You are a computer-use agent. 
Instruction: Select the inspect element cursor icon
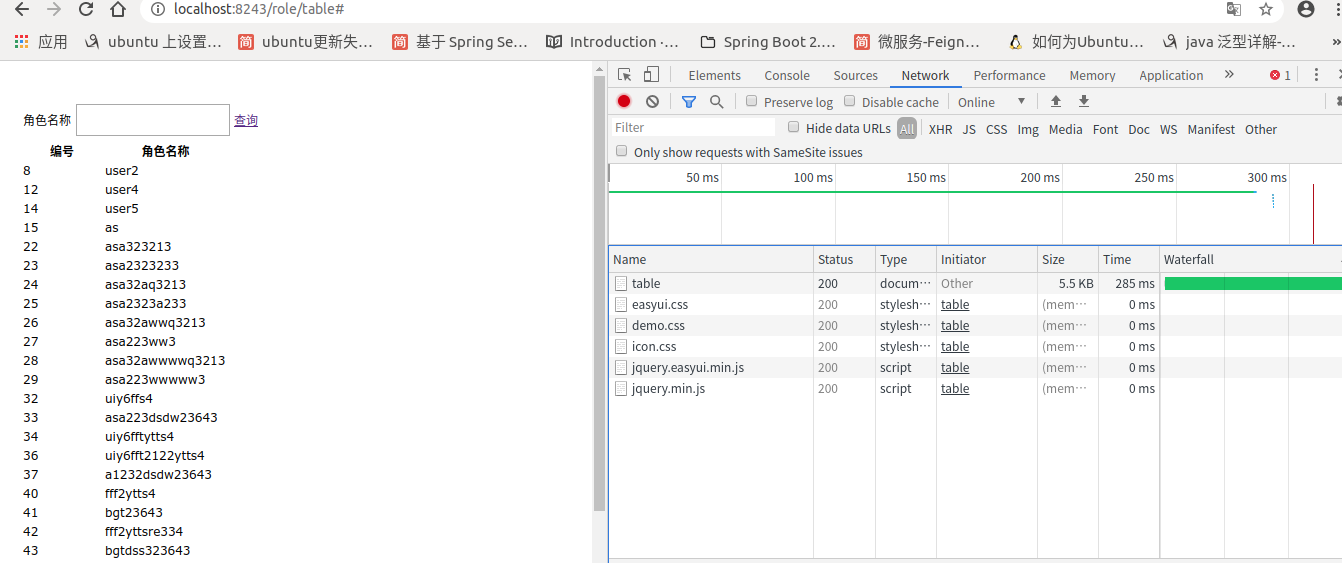tap(625, 75)
